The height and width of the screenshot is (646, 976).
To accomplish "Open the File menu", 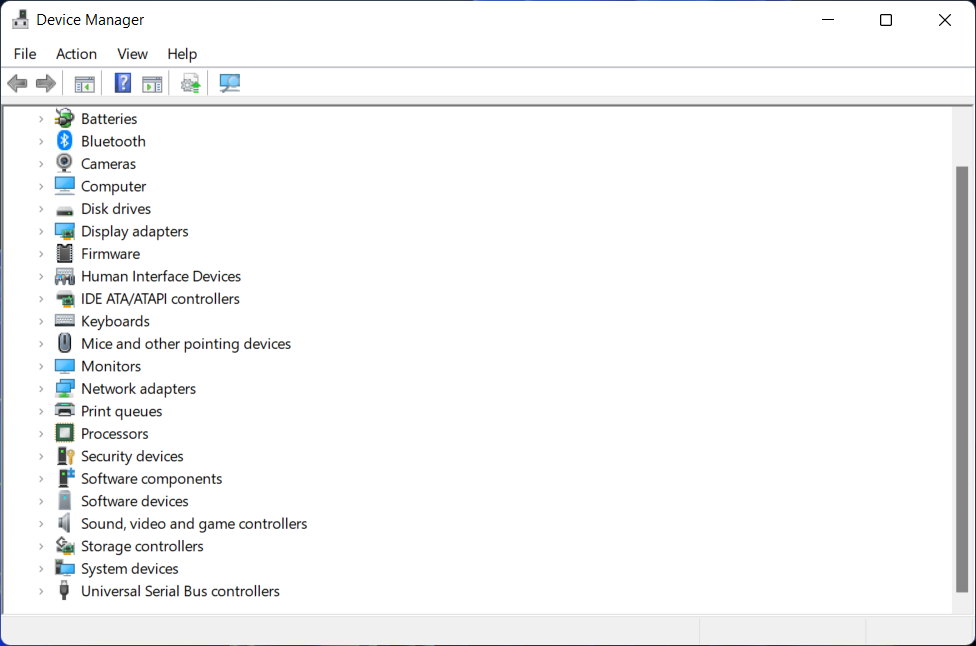I will pyautogui.click(x=25, y=54).
